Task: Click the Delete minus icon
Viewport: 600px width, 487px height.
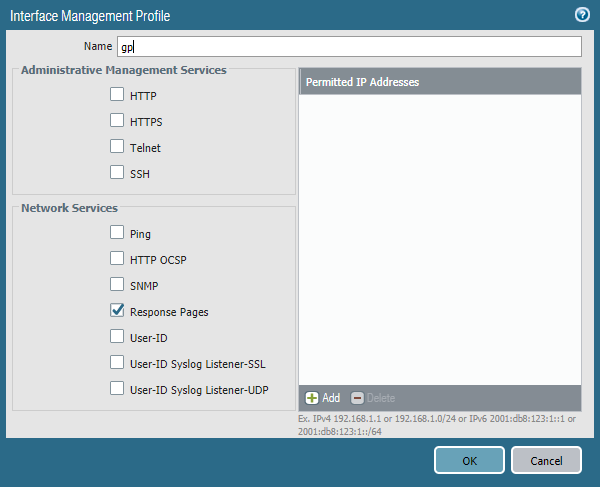Action: point(359,398)
